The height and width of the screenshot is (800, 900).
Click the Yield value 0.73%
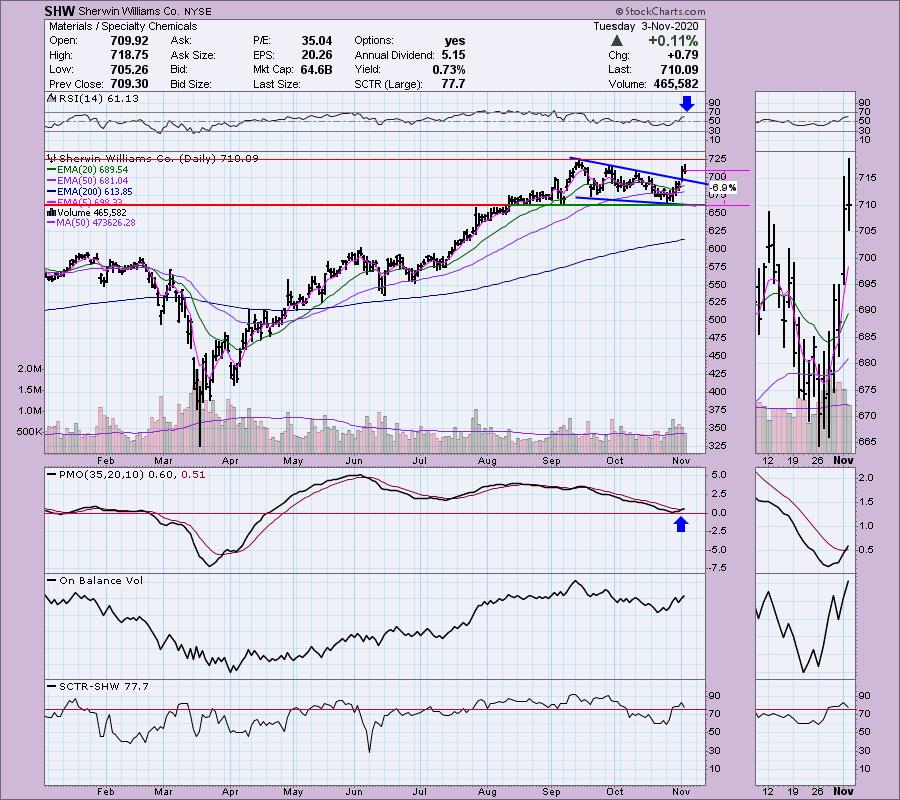tap(449, 69)
